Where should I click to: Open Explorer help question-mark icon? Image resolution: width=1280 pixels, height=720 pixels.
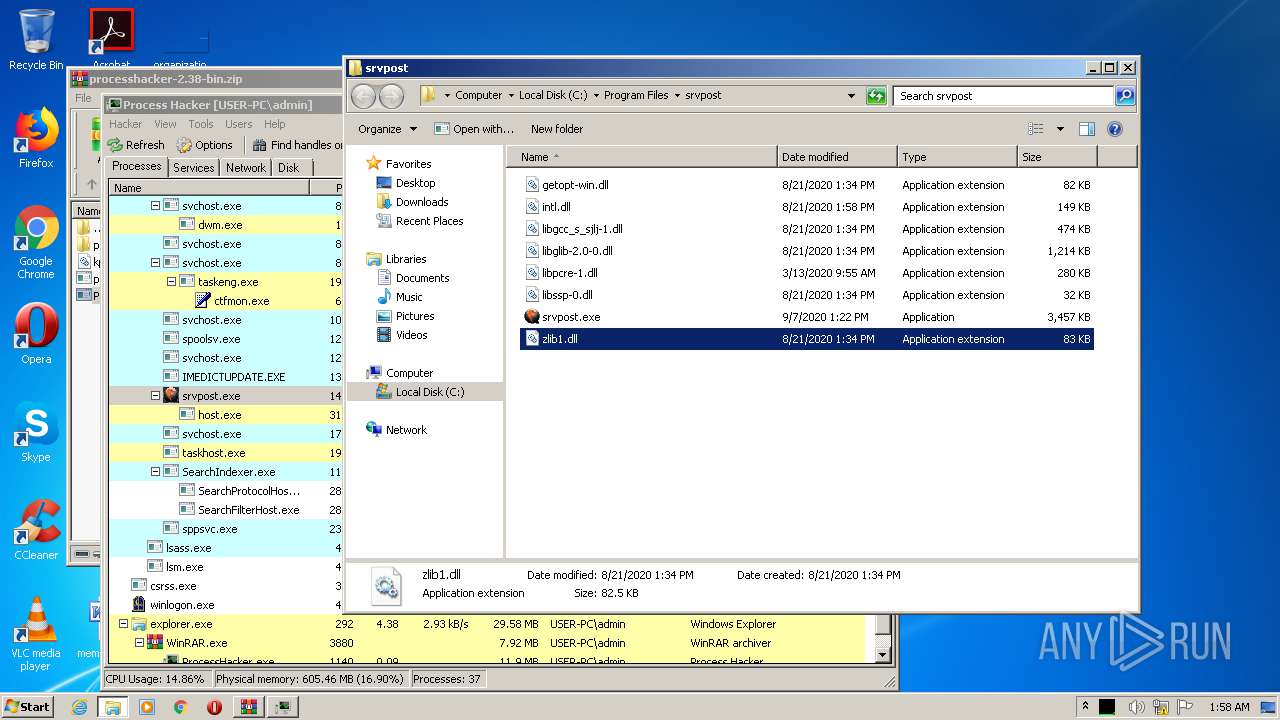tap(1115, 129)
